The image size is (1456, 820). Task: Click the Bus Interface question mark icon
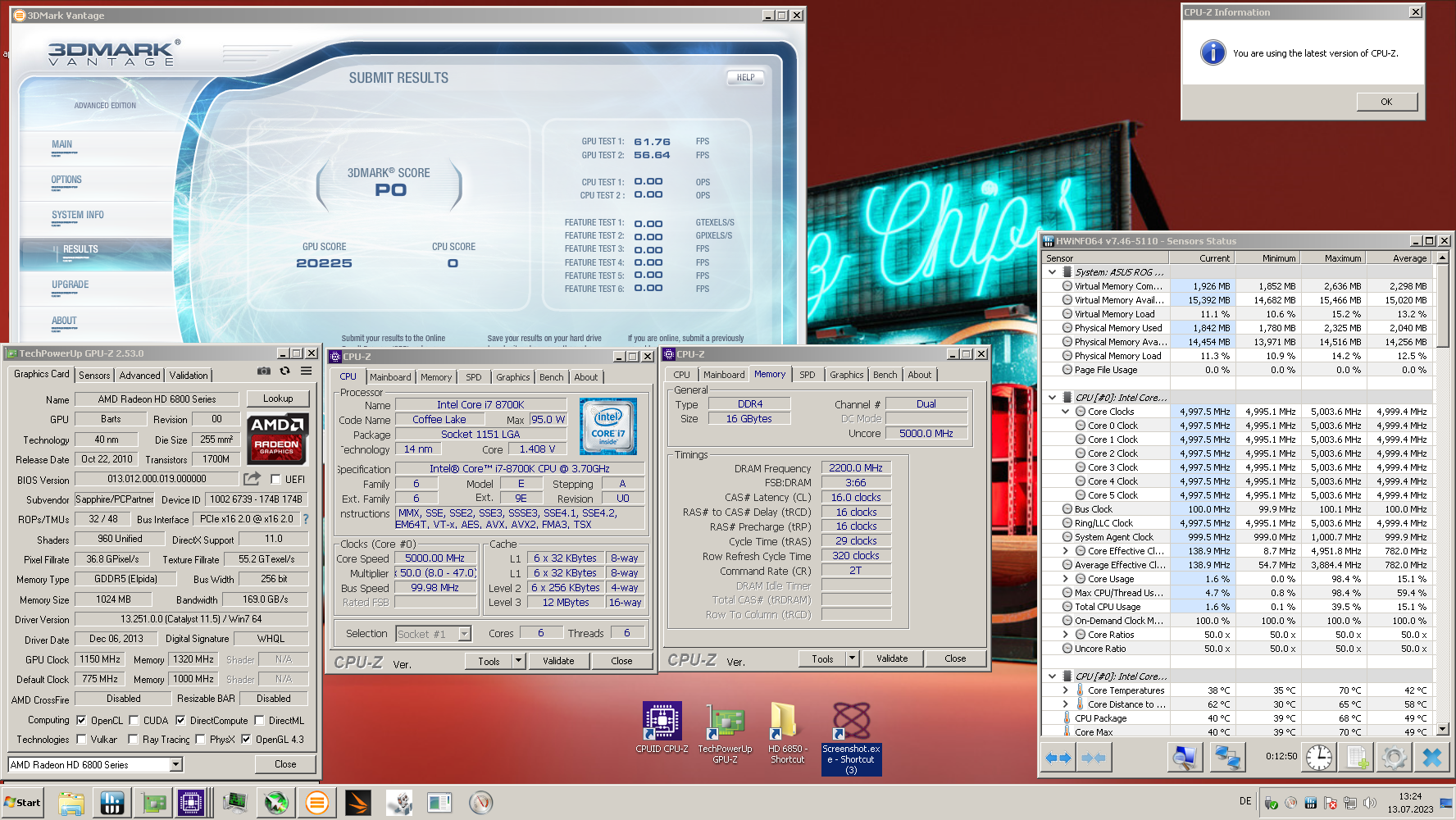pyautogui.click(x=306, y=519)
